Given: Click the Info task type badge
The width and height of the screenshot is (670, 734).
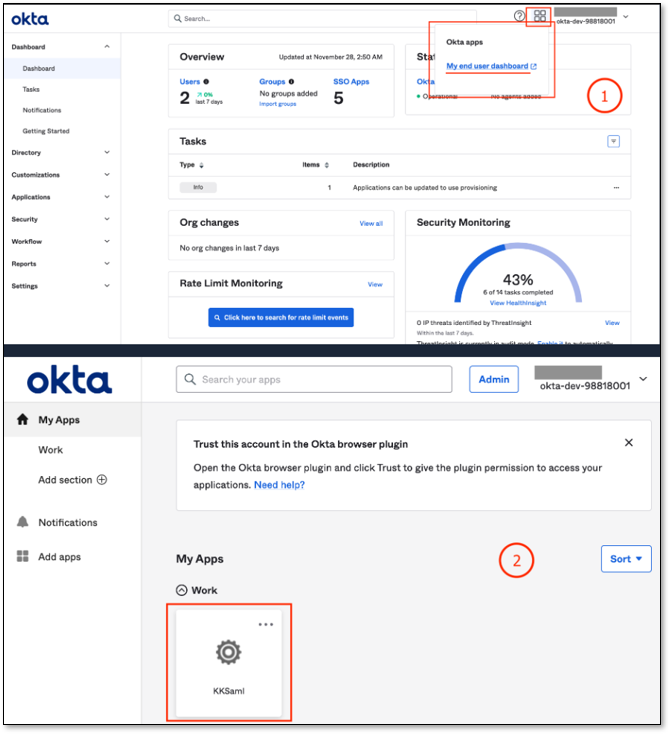Looking at the screenshot, I should [x=198, y=187].
